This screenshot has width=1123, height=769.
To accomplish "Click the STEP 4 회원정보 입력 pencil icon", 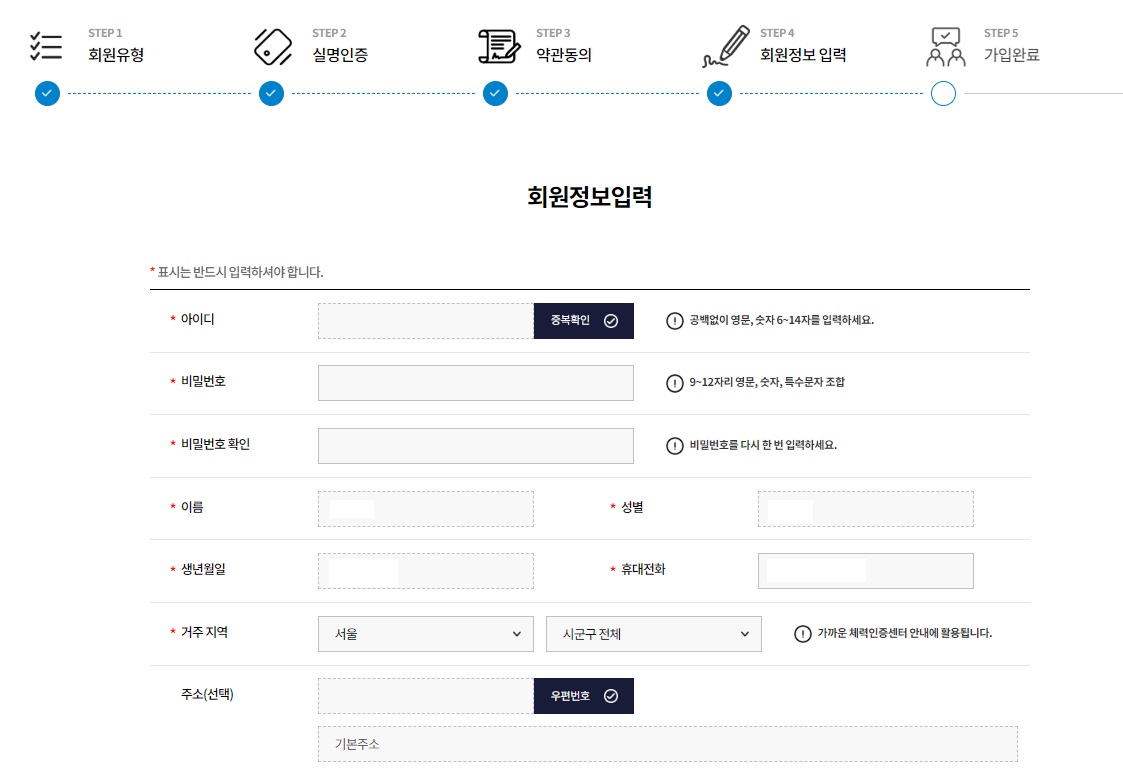I will tap(726, 43).
